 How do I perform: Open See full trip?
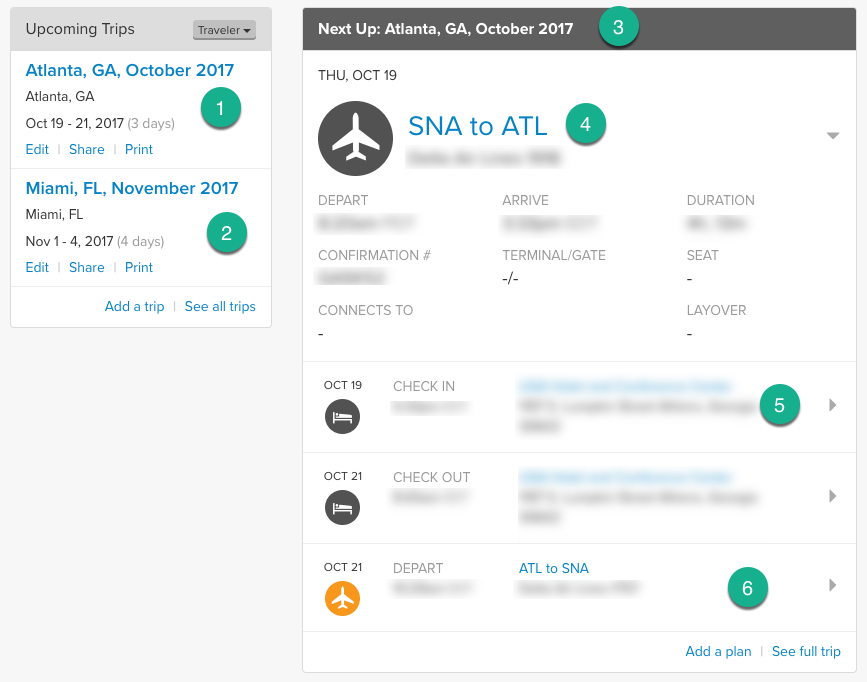click(806, 651)
